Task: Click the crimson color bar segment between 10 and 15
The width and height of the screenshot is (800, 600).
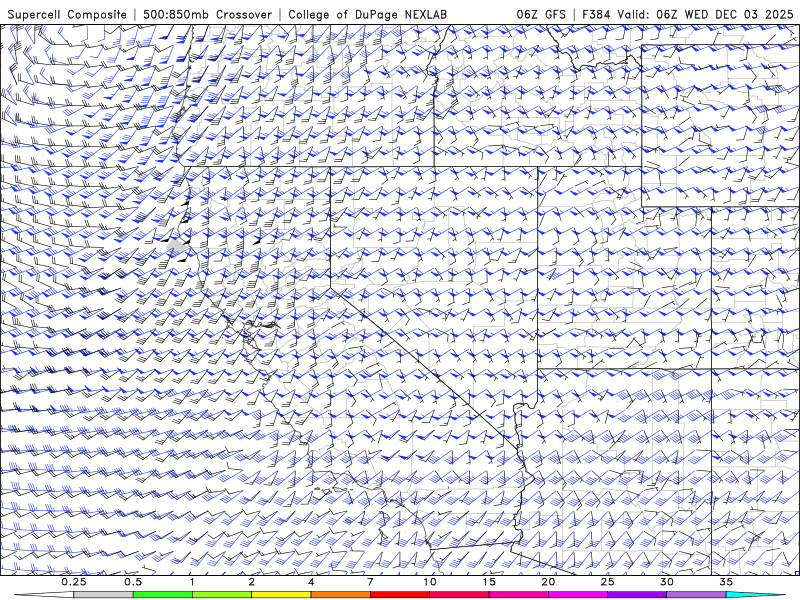Action: point(459,595)
